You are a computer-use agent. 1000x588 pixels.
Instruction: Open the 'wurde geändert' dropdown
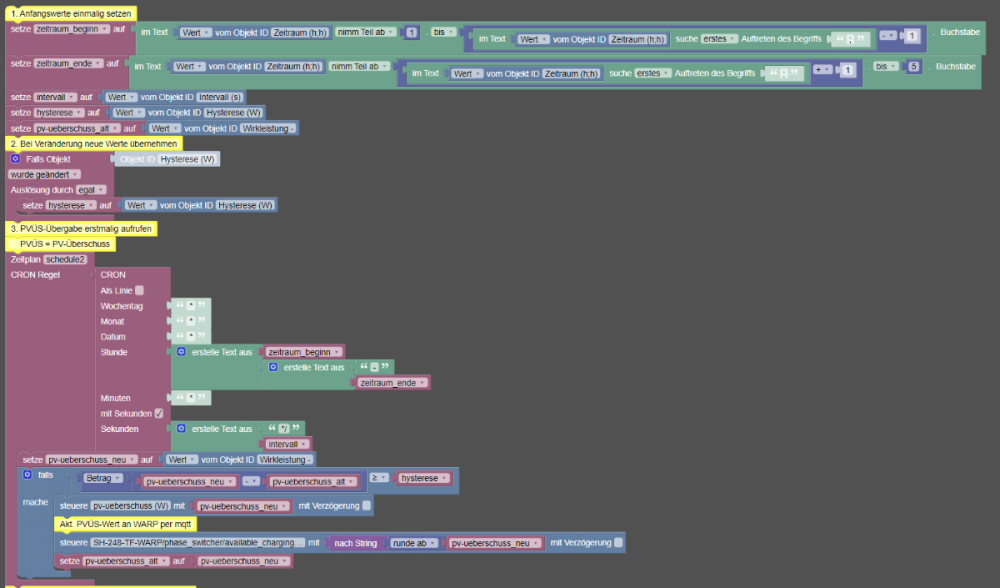45,174
